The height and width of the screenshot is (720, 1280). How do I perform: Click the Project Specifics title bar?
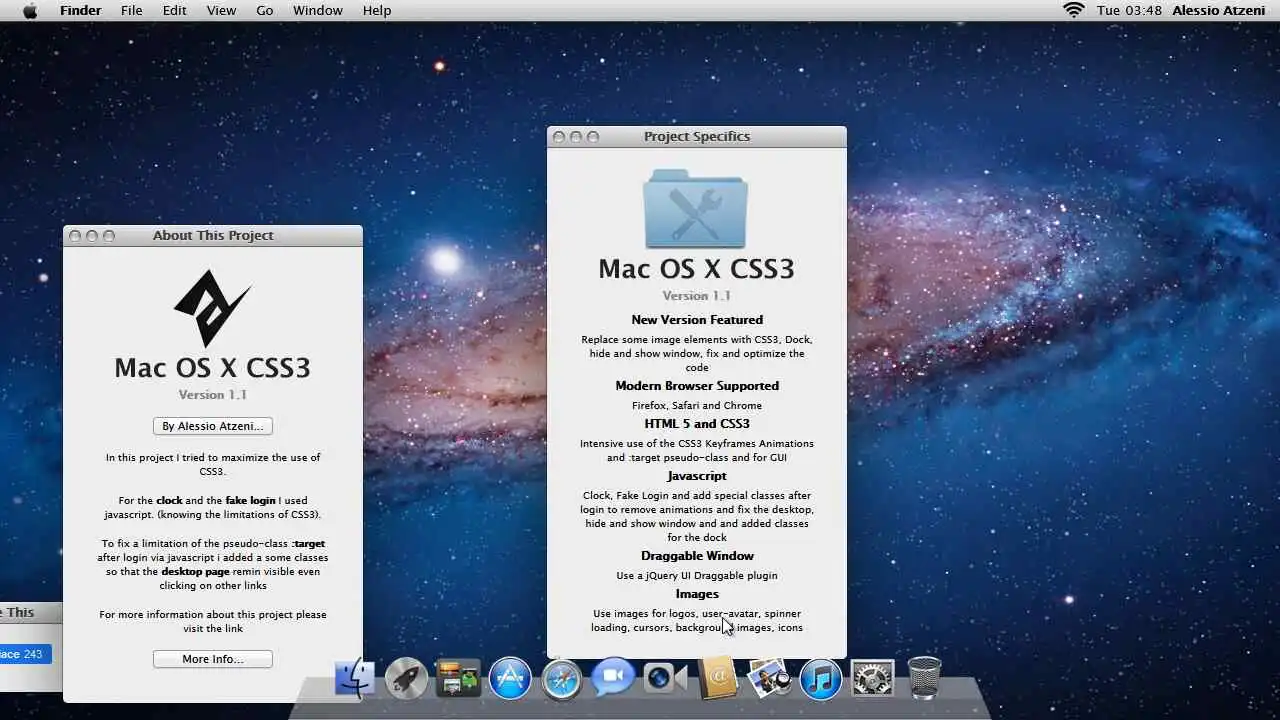point(697,137)
